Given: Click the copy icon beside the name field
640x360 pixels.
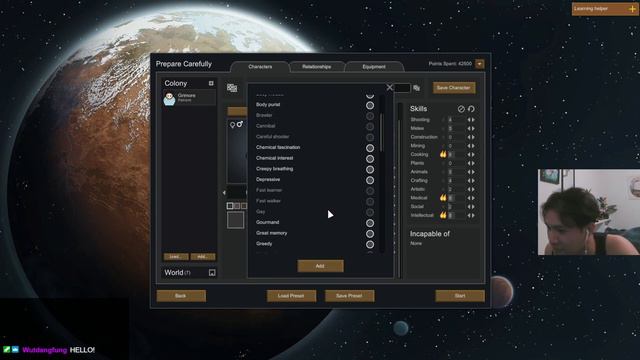Looking at the screenshot, I should 417,88.
